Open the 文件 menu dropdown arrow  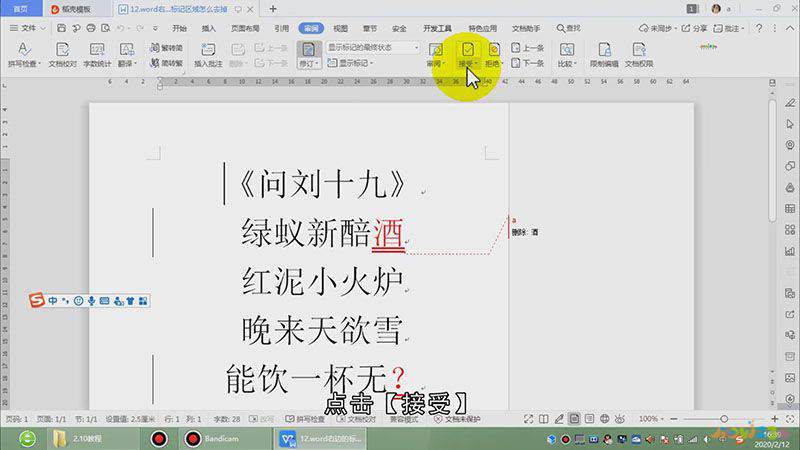[43, 28]
